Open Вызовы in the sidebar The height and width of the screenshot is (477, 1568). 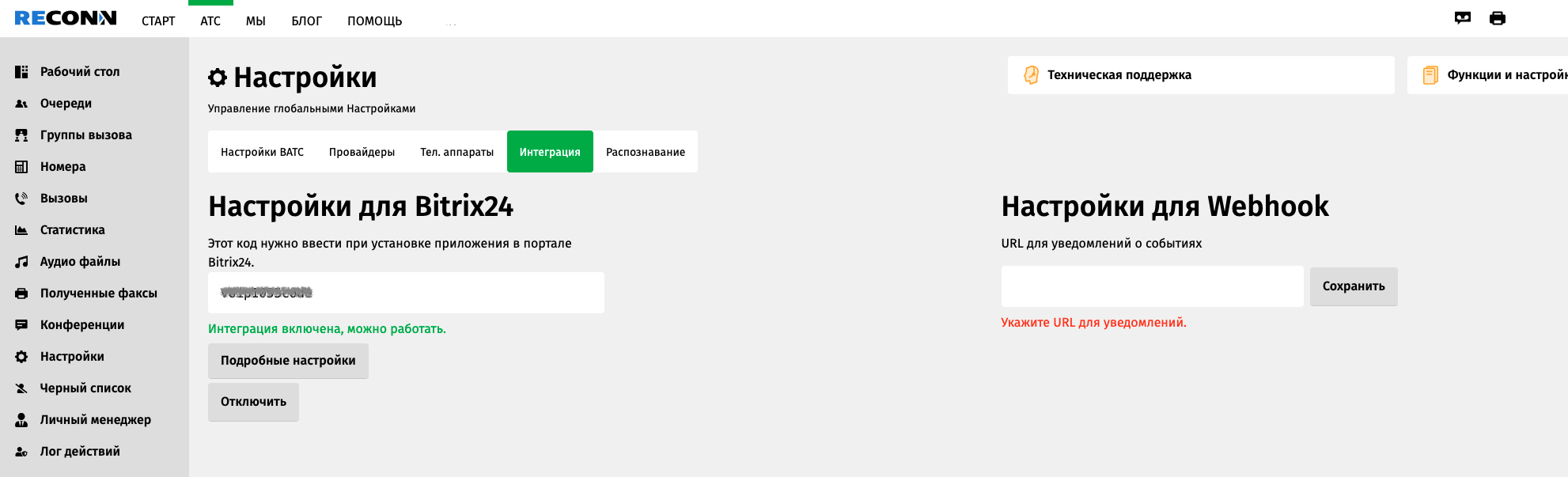(x=64, y=199)
